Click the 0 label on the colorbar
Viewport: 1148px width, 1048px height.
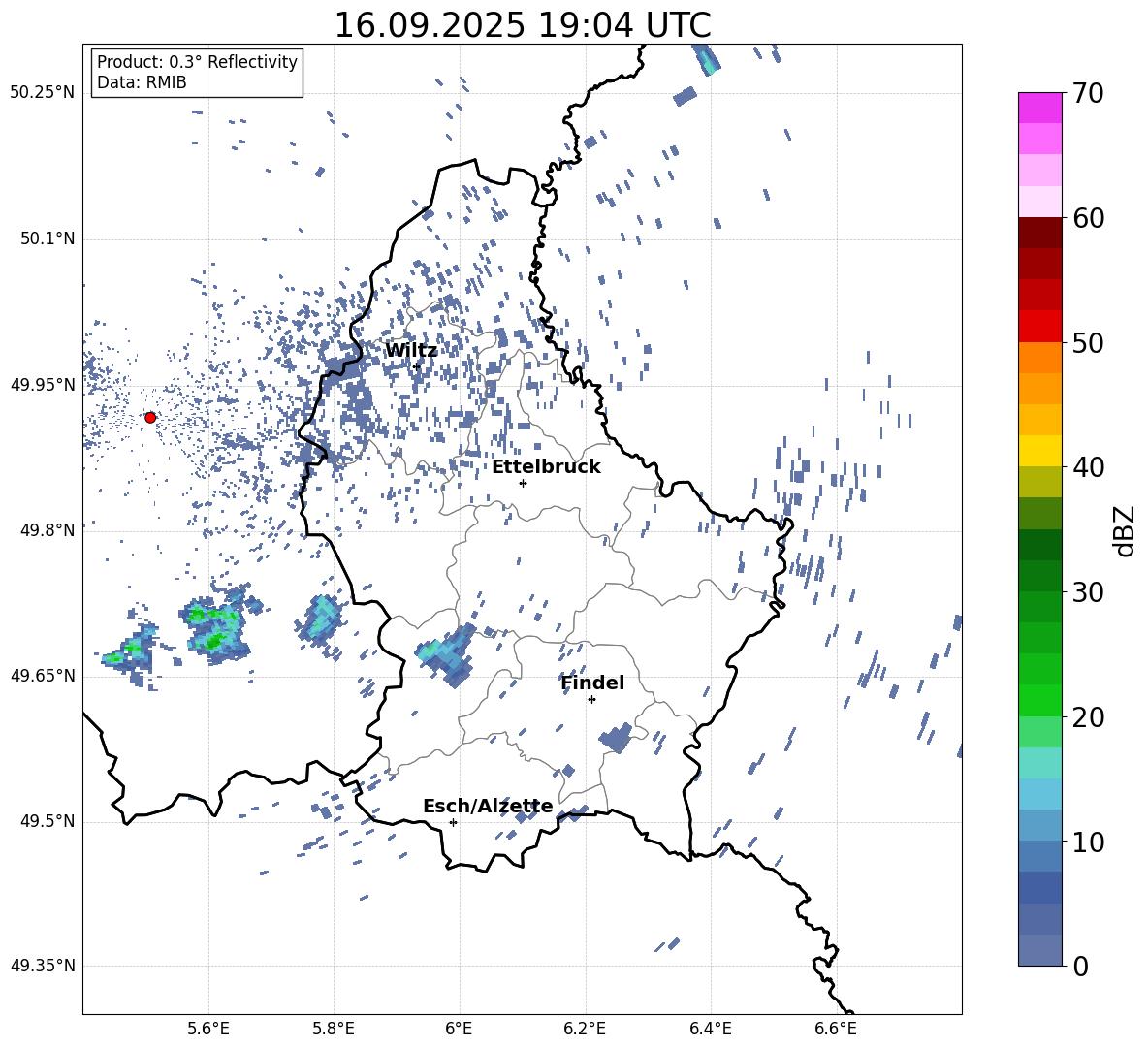pyautogui.click(x=1080, y=966)
